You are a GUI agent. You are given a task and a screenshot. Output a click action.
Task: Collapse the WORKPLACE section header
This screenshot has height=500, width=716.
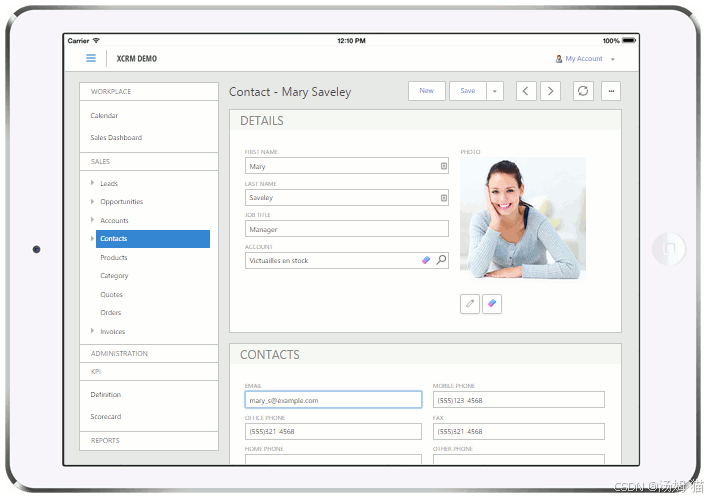[x=149, y=91]
